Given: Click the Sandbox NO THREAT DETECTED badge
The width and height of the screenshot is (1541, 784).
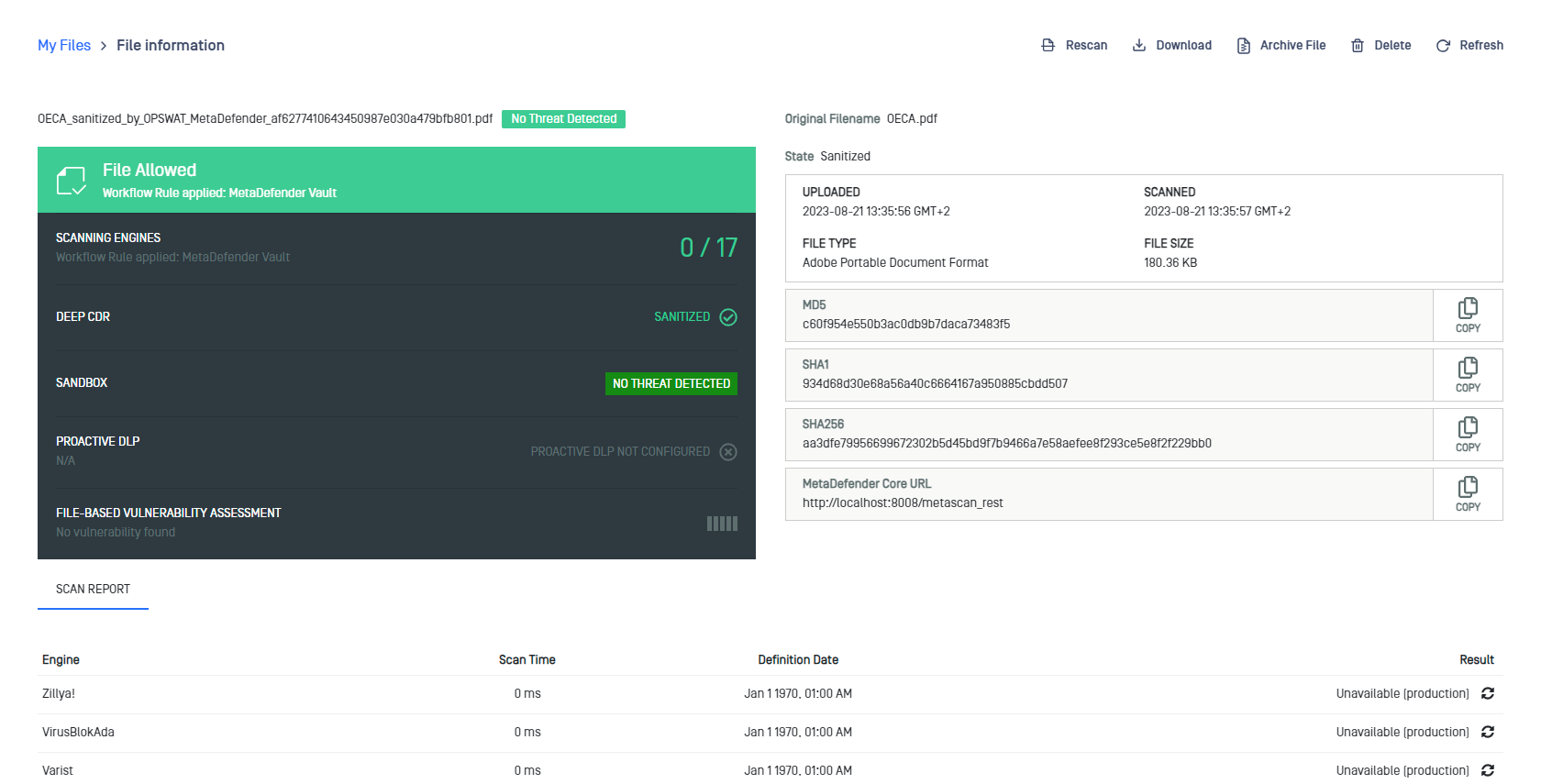Looking at the screenshot, I should pos(671,384).
